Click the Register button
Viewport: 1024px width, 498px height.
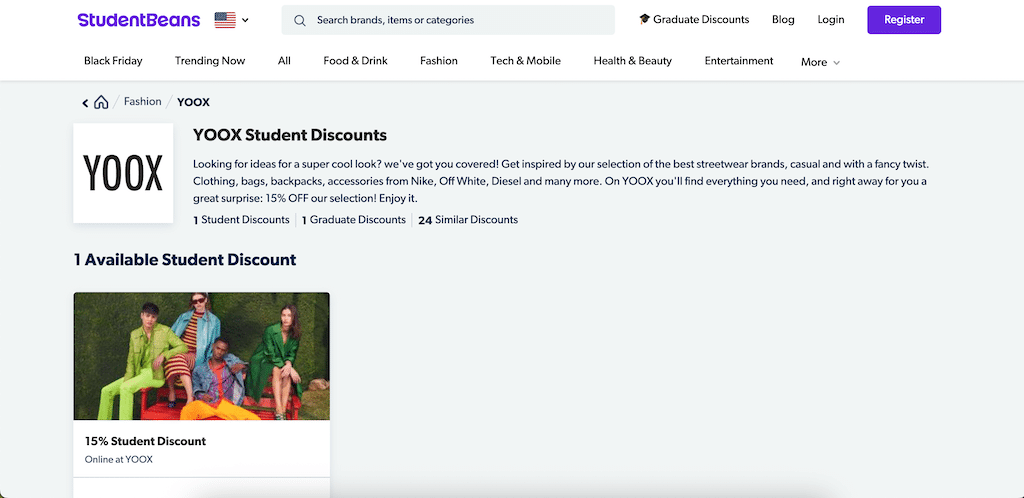[x=904, y=20]
